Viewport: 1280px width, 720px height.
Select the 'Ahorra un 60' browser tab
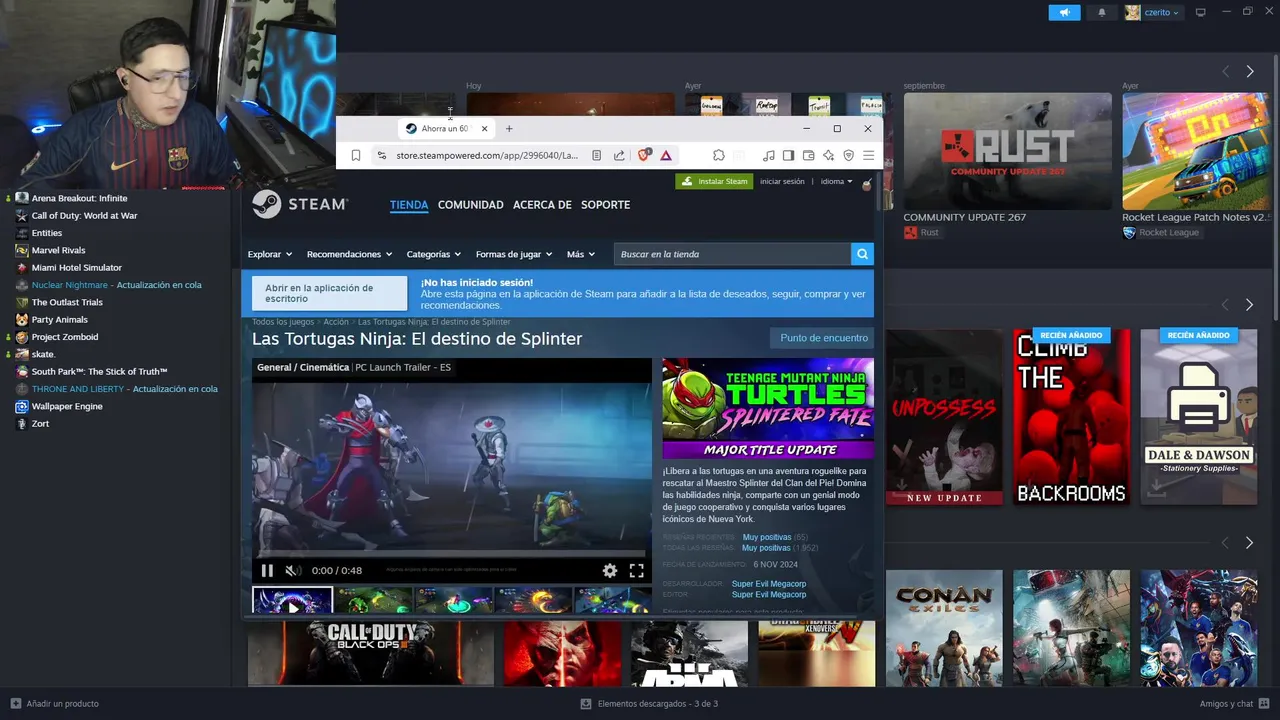(445, 128)
